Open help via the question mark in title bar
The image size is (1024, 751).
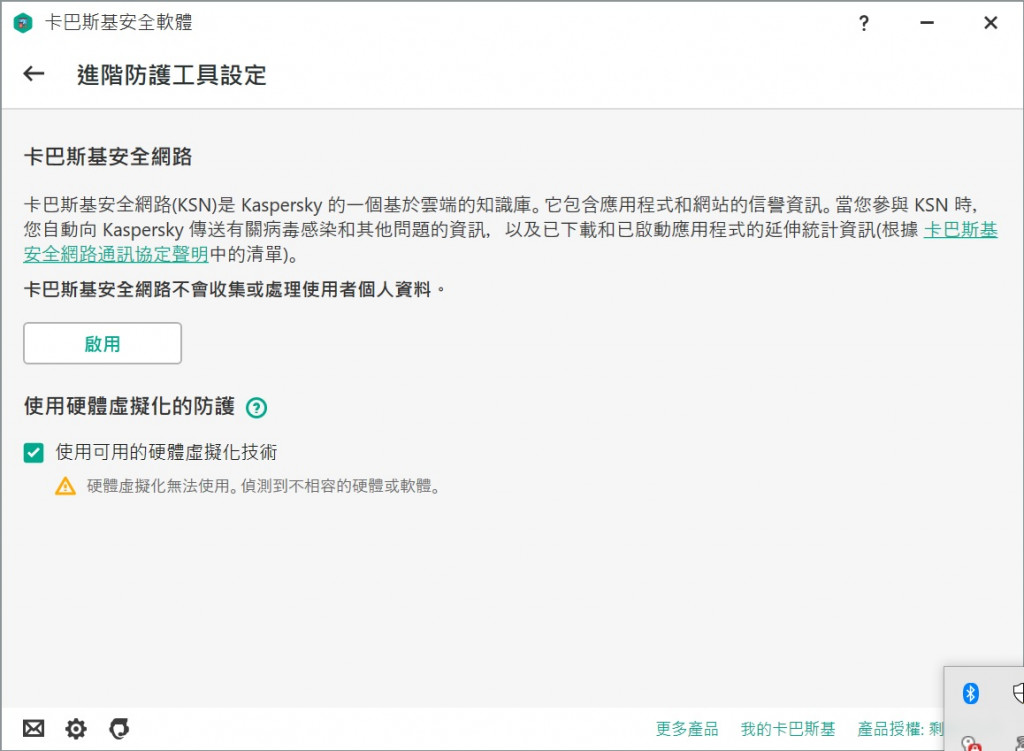pos(863,24)
